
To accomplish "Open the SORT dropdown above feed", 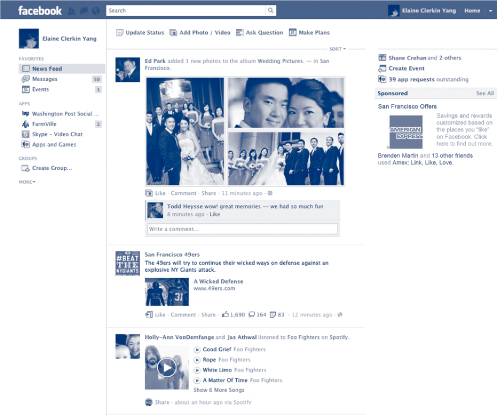I will tap(338, 49).
